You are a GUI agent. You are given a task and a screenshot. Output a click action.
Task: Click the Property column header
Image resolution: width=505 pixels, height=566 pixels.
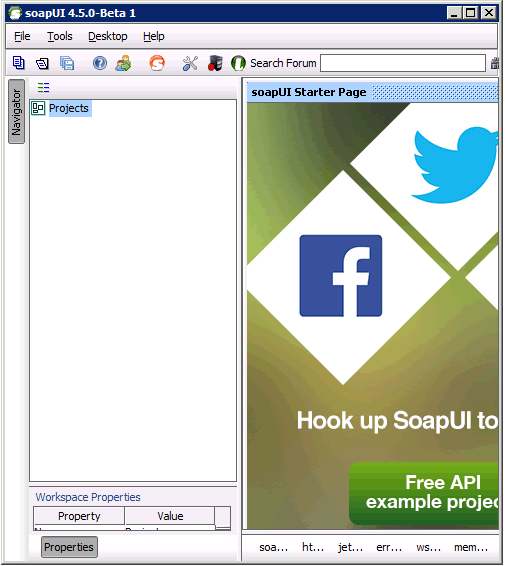point(79,516)
